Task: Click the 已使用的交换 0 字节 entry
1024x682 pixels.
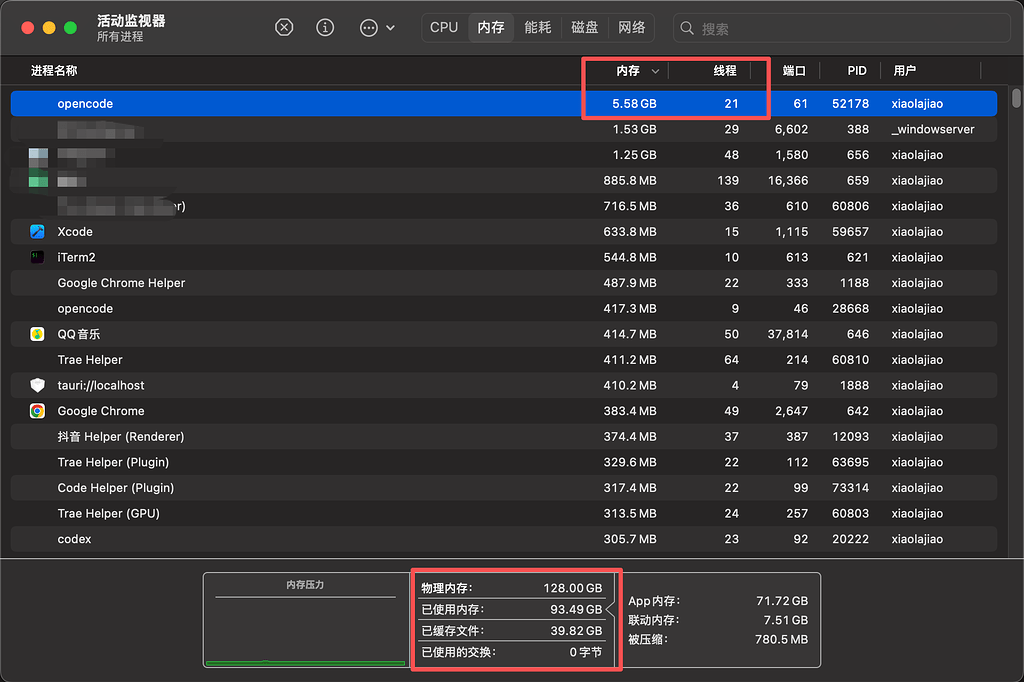Action: point(511,652)
